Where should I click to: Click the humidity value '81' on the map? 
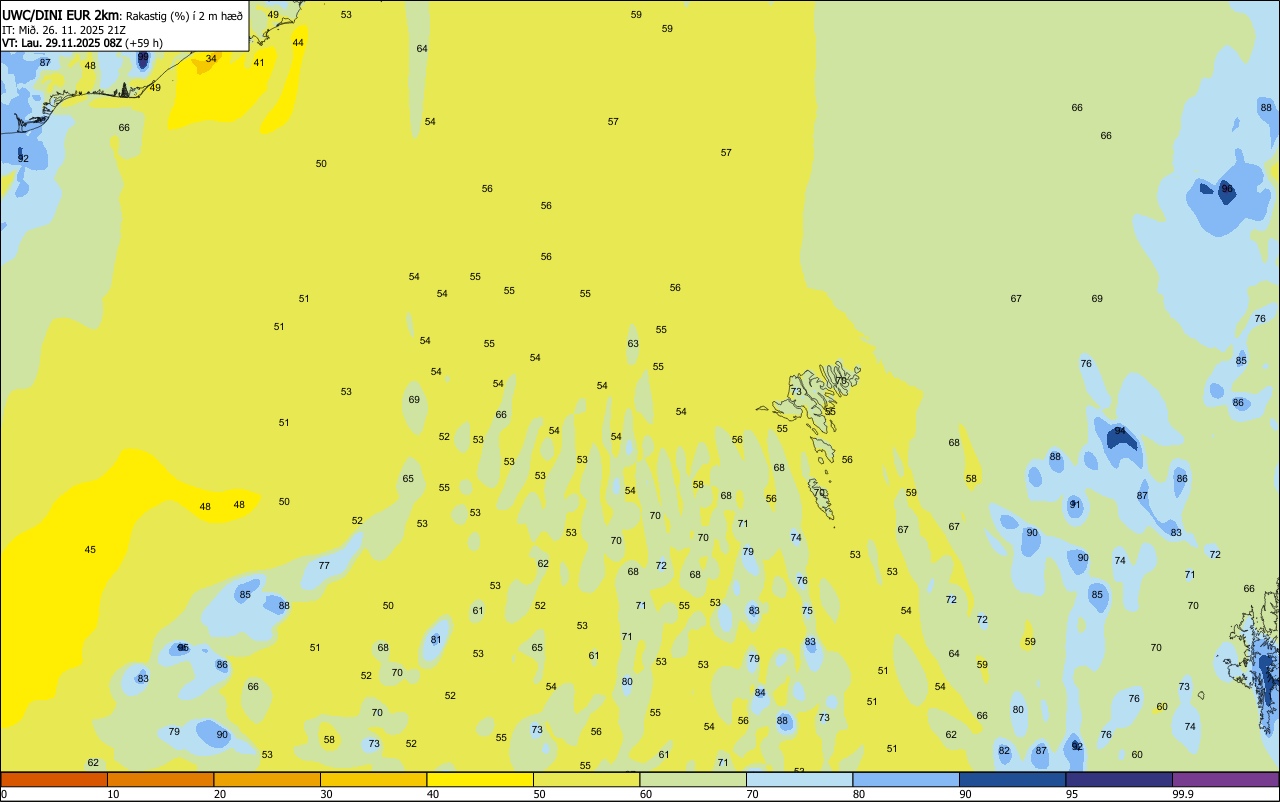(436, 640)
